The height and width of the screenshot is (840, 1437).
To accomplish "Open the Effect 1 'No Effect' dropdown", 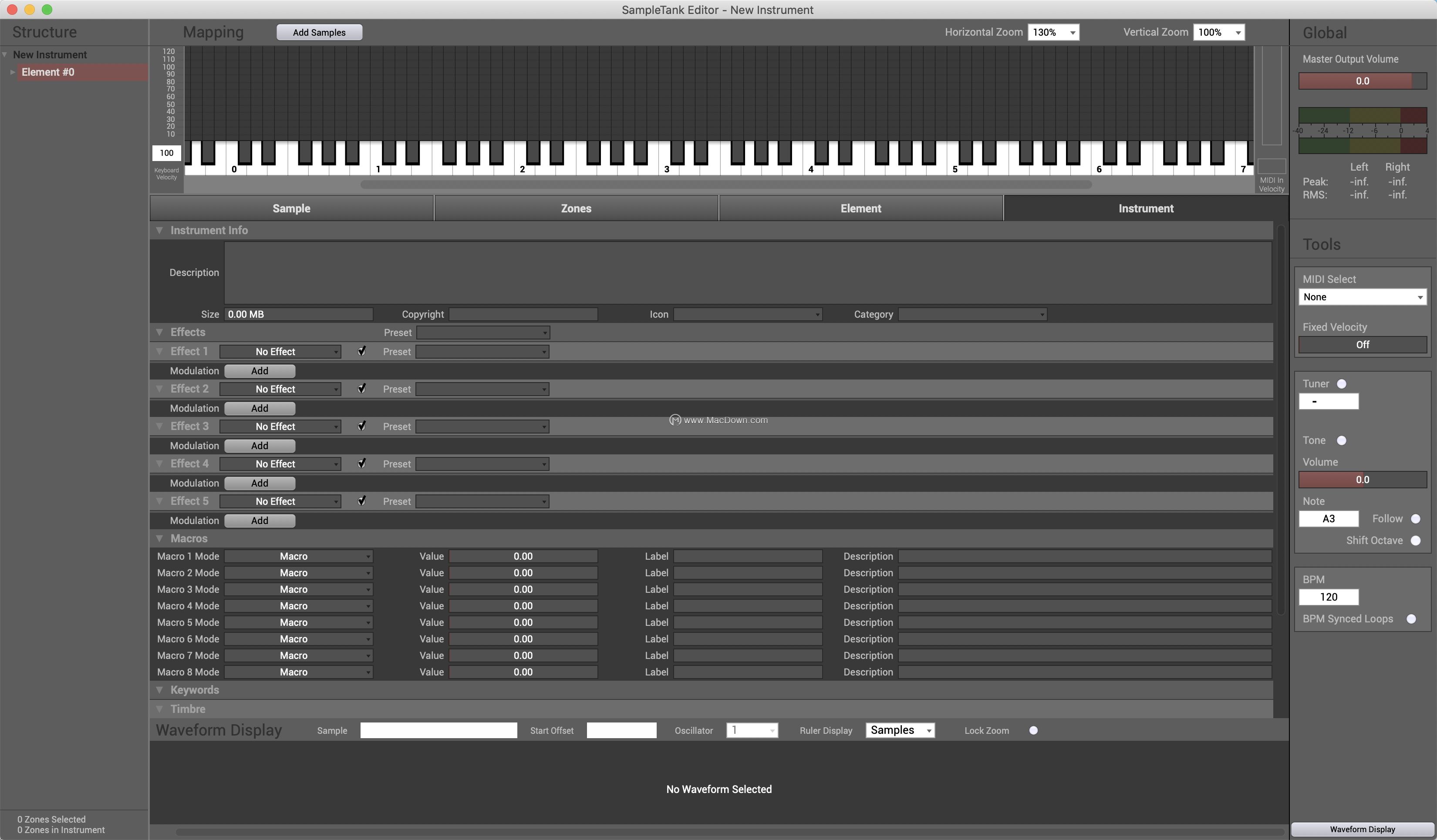I will click(280, 352).
